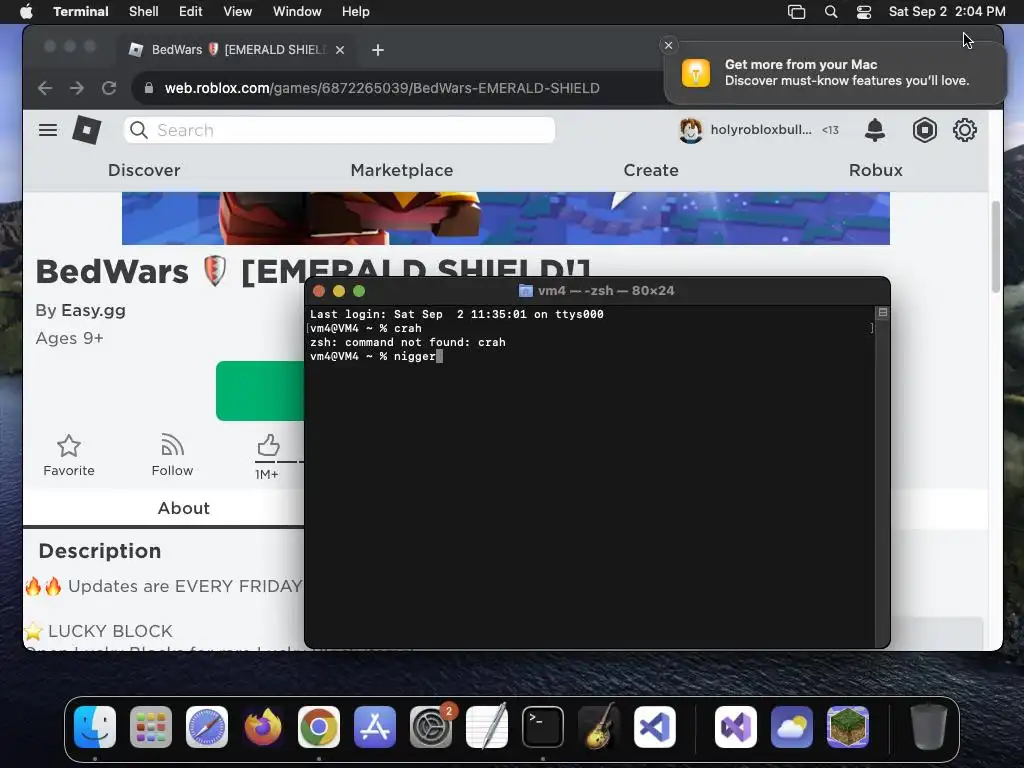Click the Terminal scrollbar marker icon
The width and height of the screenshot is (1024, 768).
tap(882, 312)
